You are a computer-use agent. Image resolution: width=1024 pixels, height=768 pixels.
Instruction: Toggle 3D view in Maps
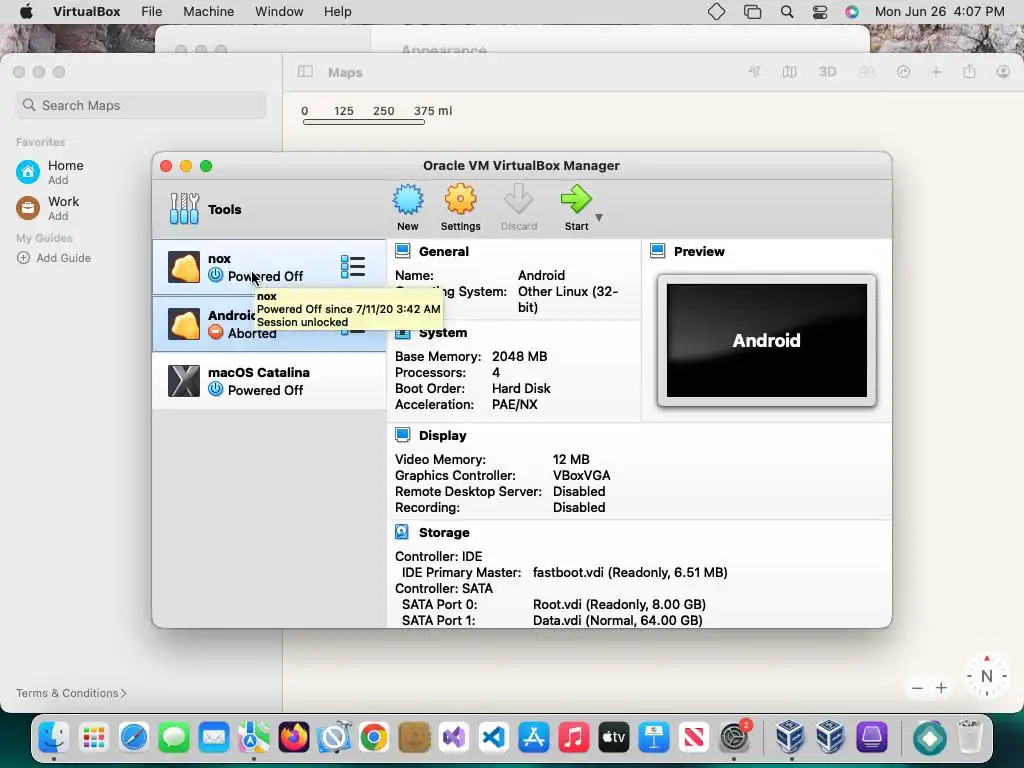tap(827, 72)
